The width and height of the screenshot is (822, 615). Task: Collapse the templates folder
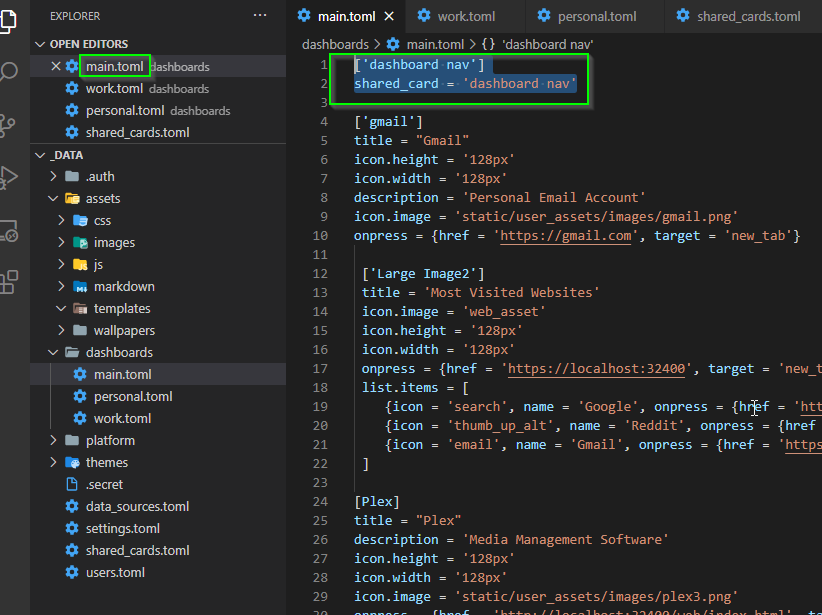click(x=61, y=308)
